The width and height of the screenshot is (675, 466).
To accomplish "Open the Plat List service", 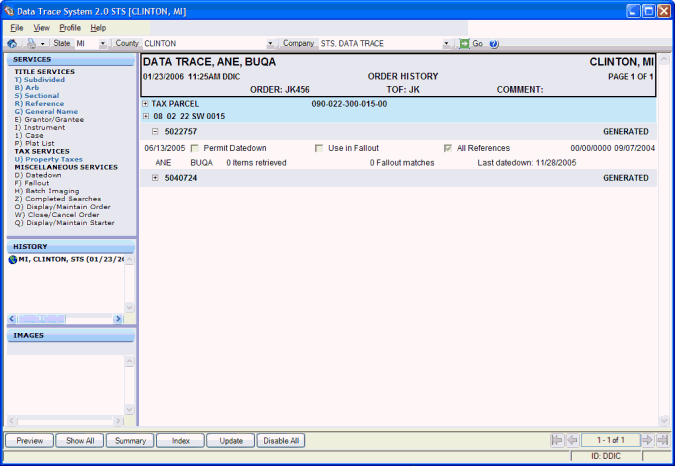I will pos(34,143).
